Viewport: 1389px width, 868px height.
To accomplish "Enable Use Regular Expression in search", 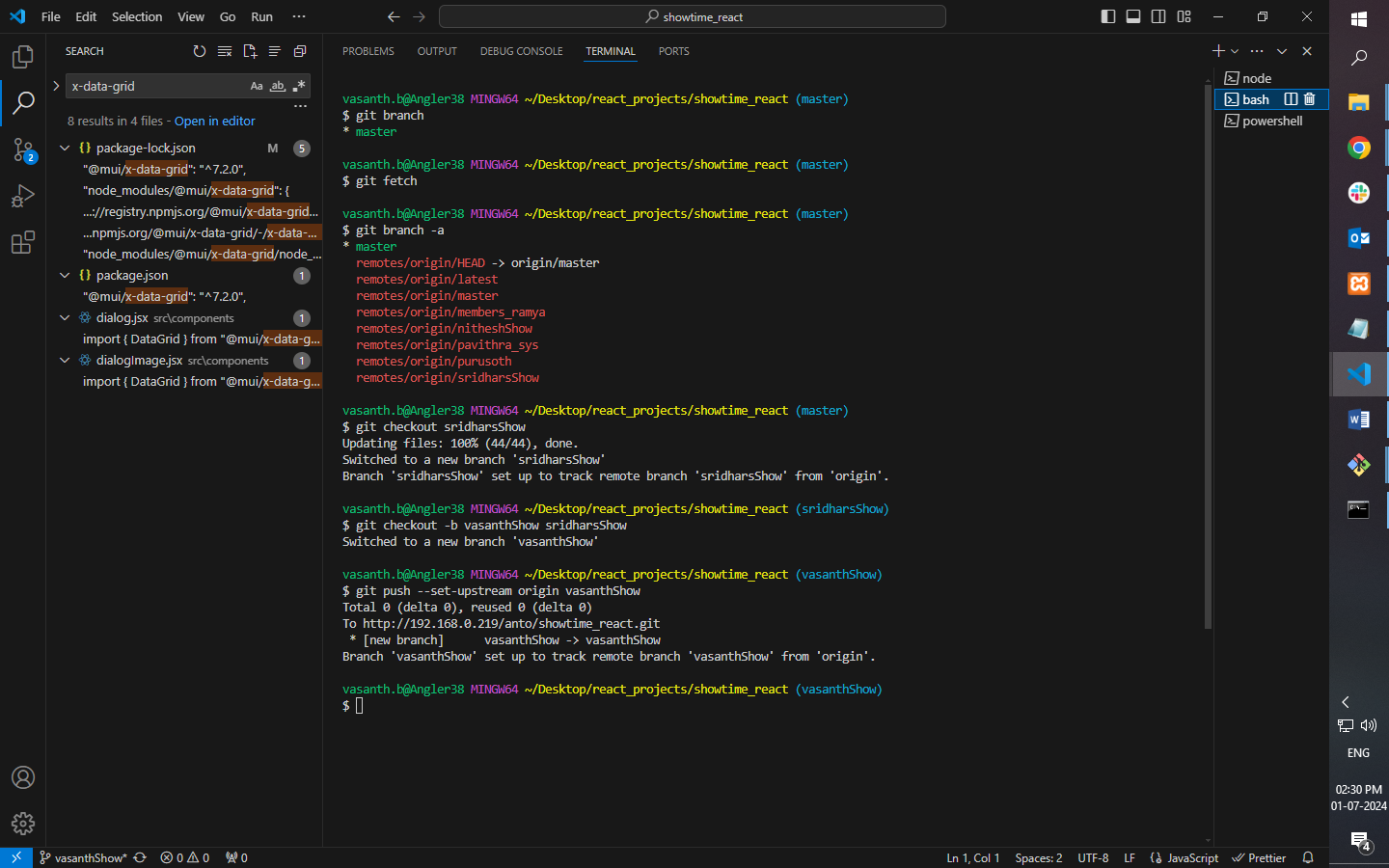I will (x=299, y=86).
